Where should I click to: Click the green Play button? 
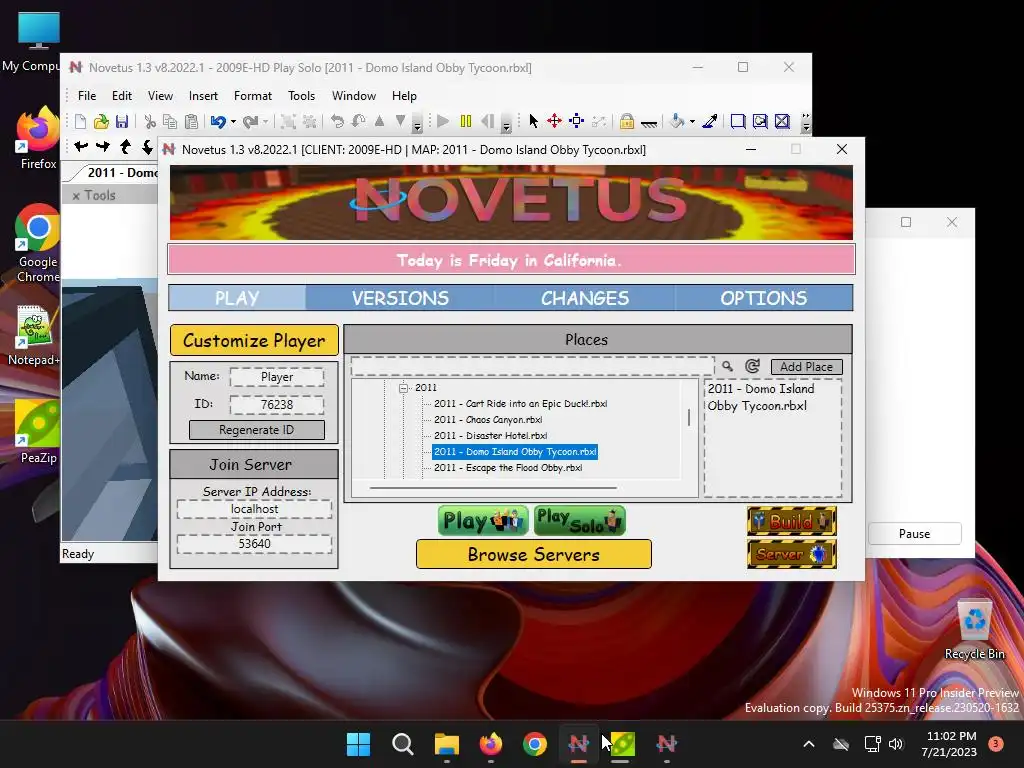tap(483, 520)
